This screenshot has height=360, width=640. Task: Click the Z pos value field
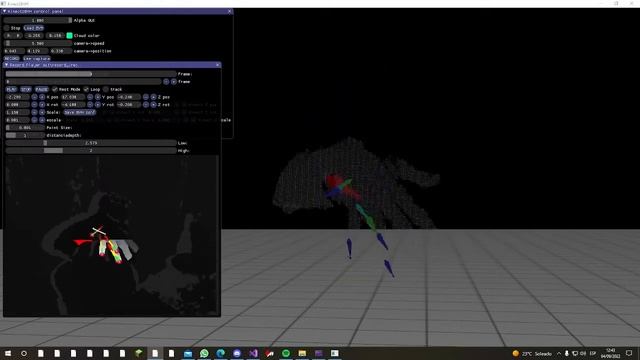coord(129,97)
